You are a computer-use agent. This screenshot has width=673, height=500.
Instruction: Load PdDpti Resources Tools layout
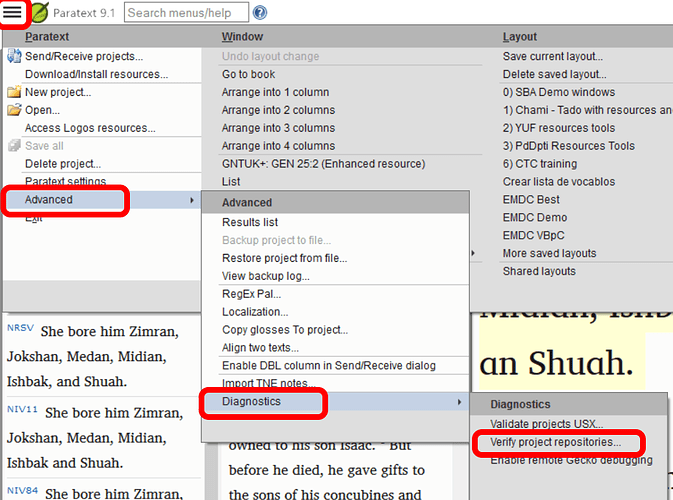tap(569, 146)
